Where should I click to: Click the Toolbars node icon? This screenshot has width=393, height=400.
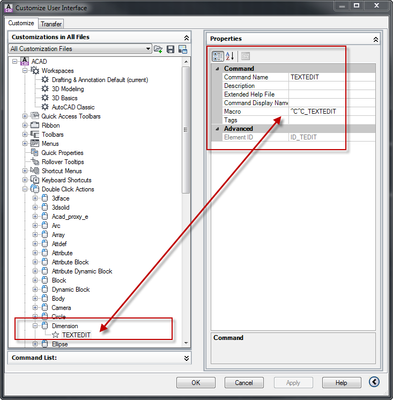(35, 134)
